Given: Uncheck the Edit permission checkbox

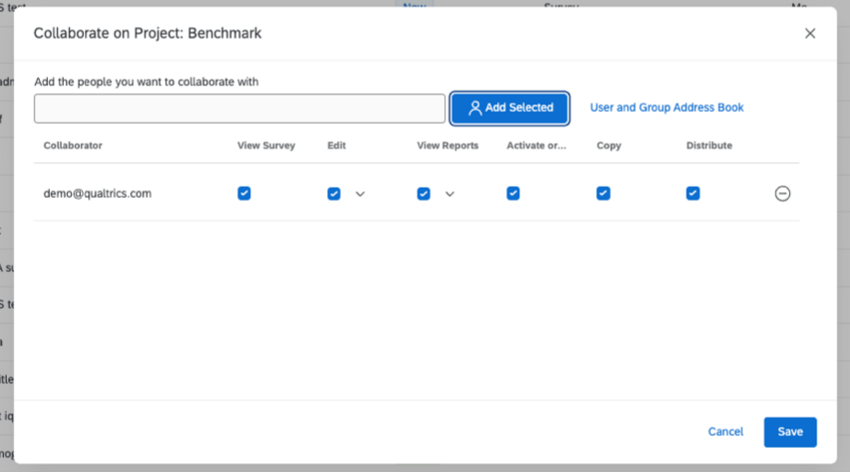Looking at the screenshot, I should click(x=334, y=194).
